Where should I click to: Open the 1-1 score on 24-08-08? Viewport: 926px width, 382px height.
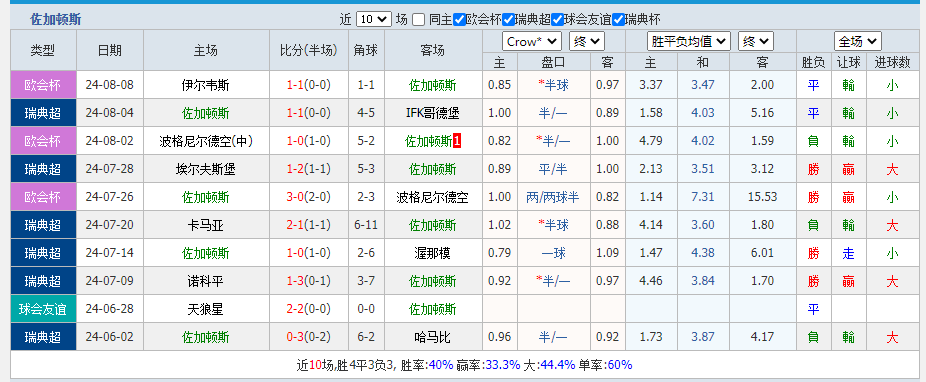click(295, 85)
